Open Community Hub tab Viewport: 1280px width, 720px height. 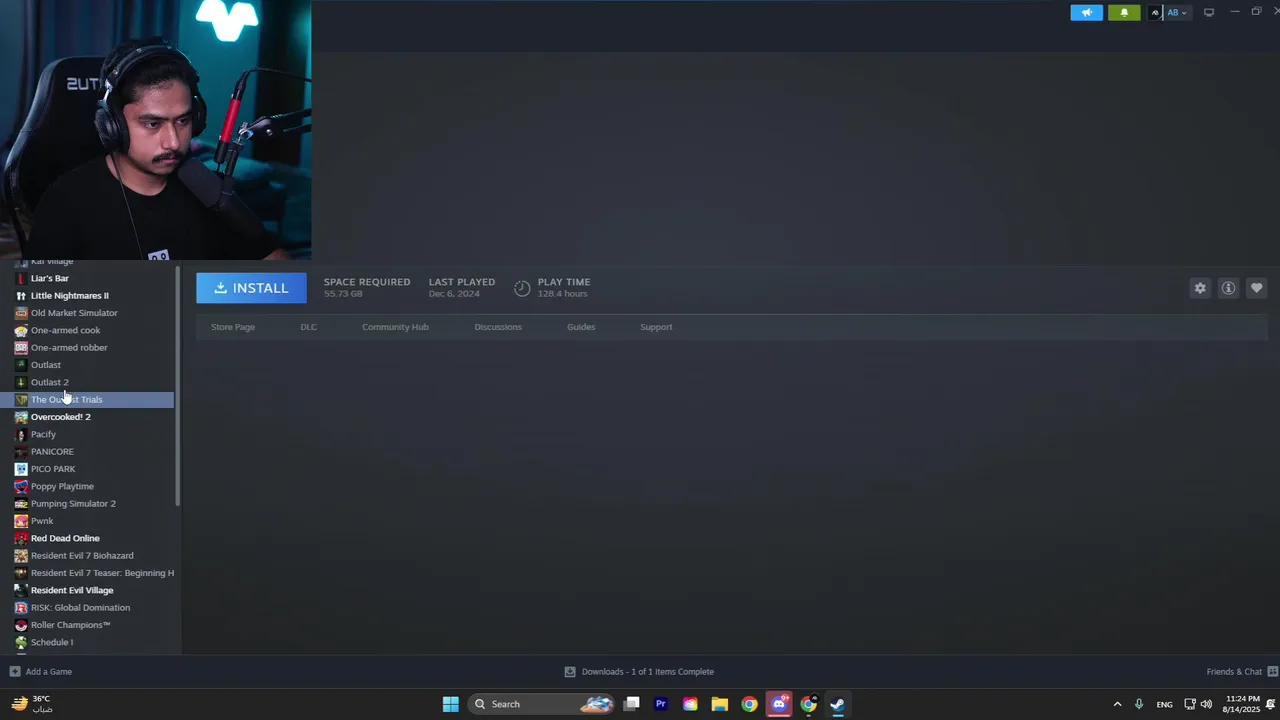pos(395,327)
